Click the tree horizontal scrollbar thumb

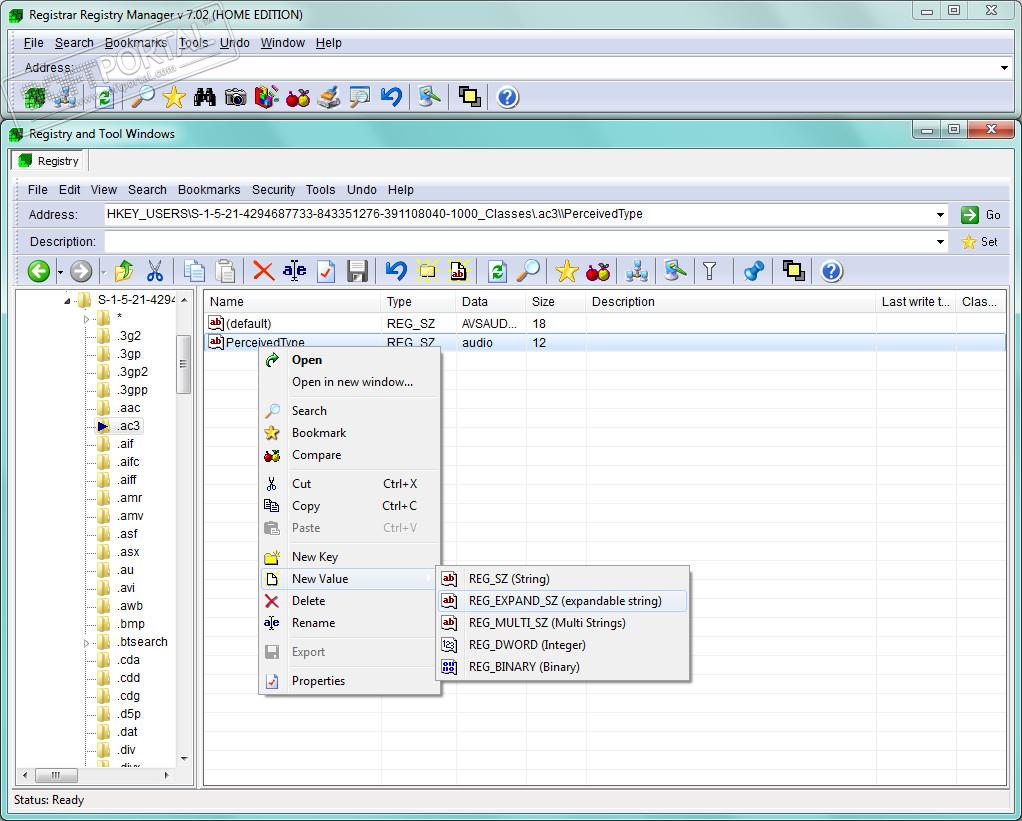click(x=56, y=775)
